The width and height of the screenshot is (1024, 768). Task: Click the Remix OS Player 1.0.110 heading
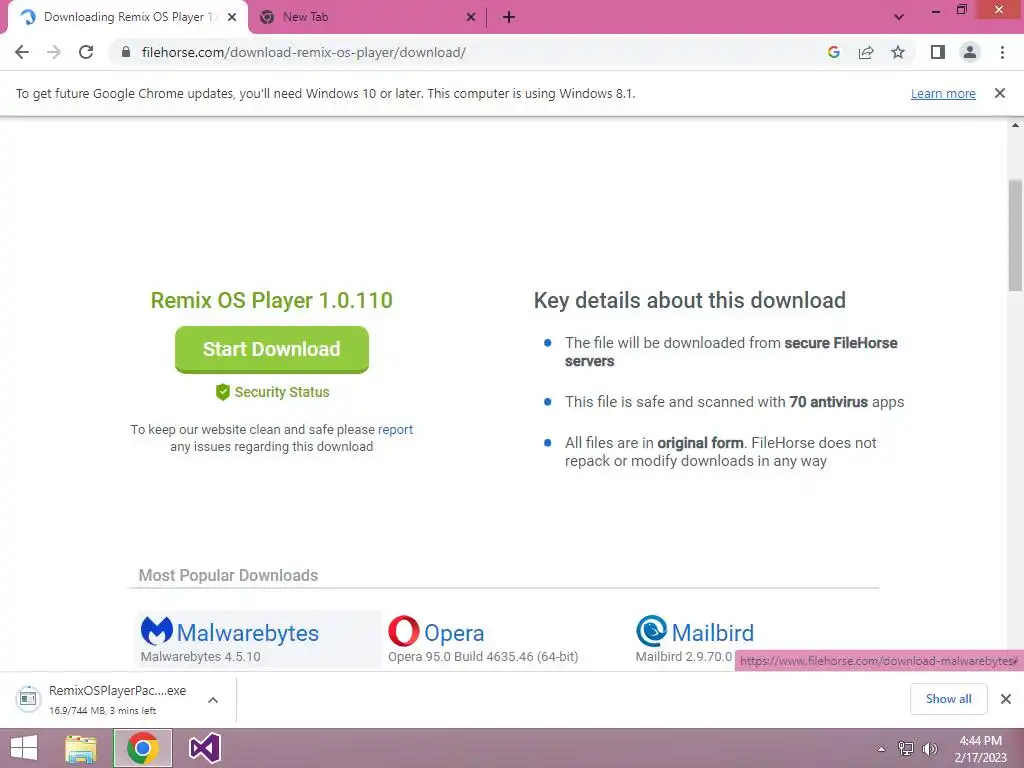[272, 300]
